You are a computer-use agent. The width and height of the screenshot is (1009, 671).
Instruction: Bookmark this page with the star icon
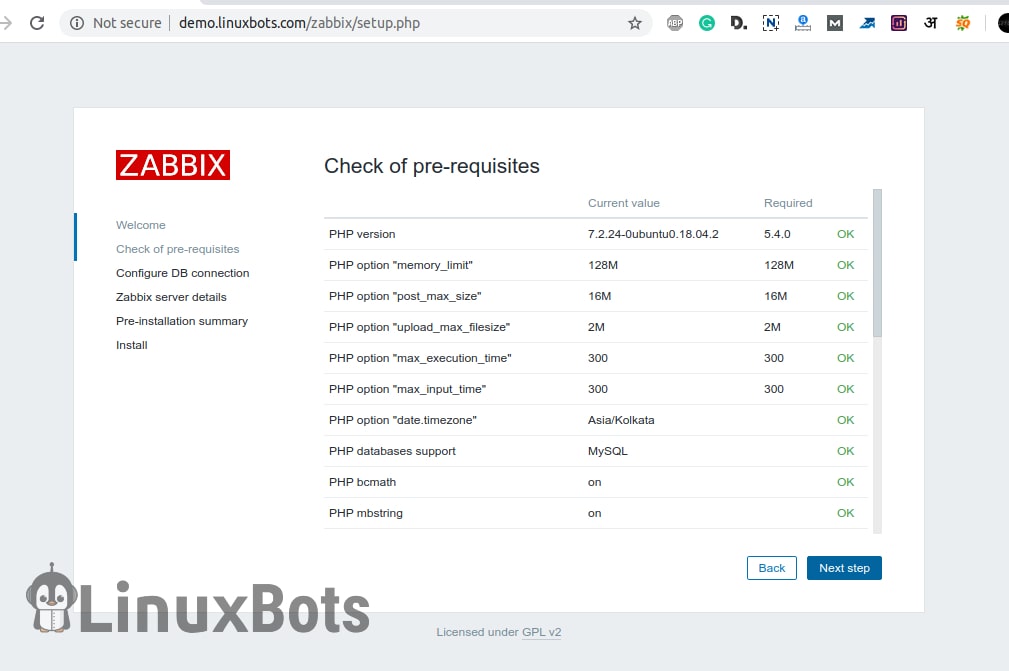pyautogui.click(x=635, y=22)
